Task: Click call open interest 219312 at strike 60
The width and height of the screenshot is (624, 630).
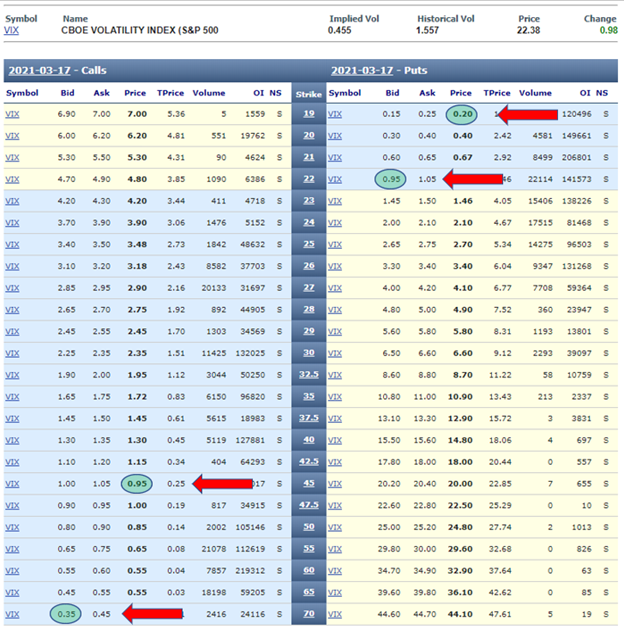Action: pos(250,571)
